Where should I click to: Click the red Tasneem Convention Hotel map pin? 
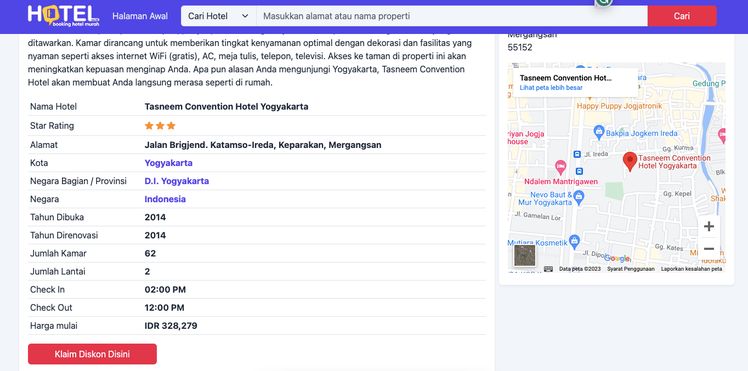(x=630, y=161)
